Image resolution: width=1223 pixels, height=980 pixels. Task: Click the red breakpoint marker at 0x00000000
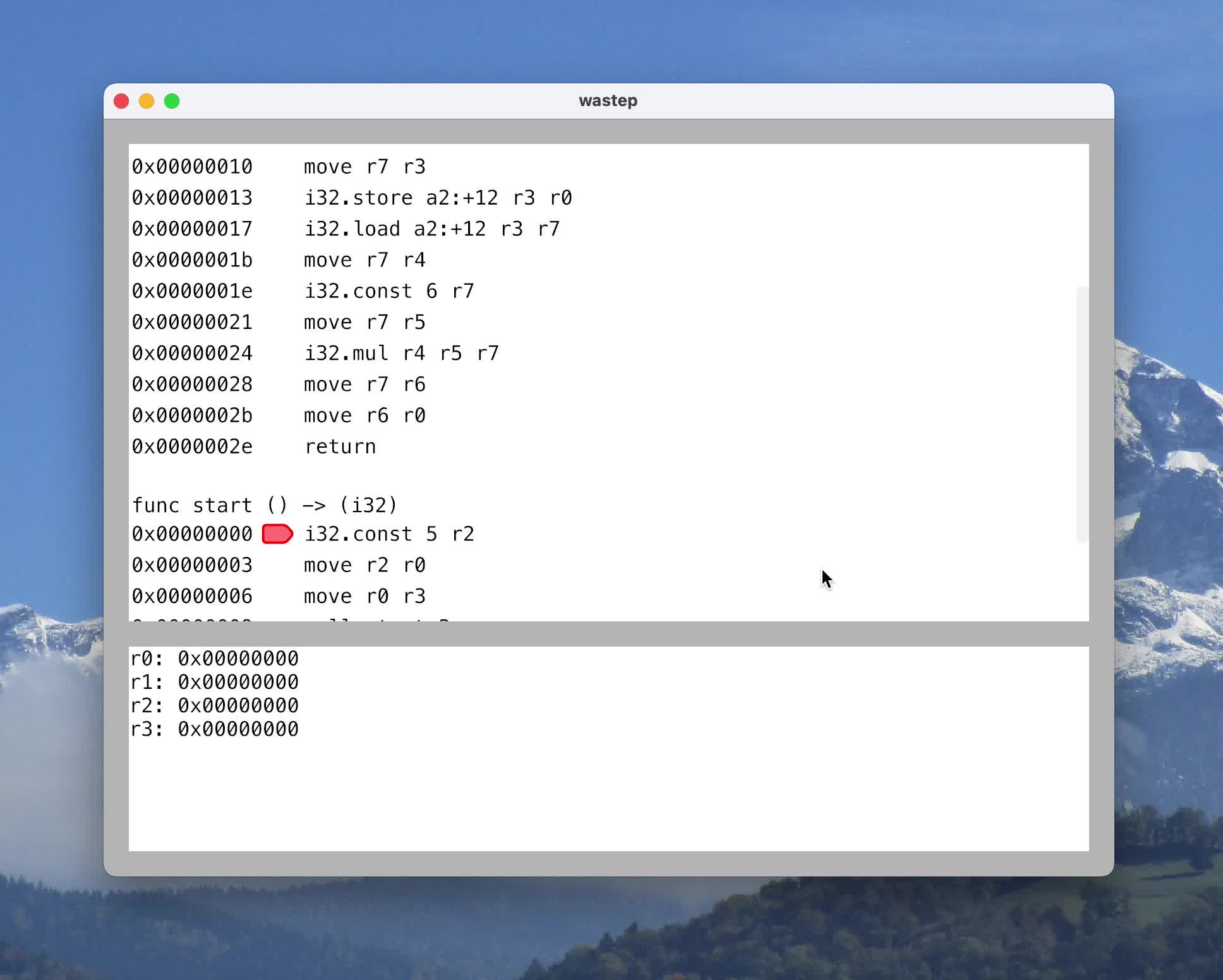click(x=277, y=534)
